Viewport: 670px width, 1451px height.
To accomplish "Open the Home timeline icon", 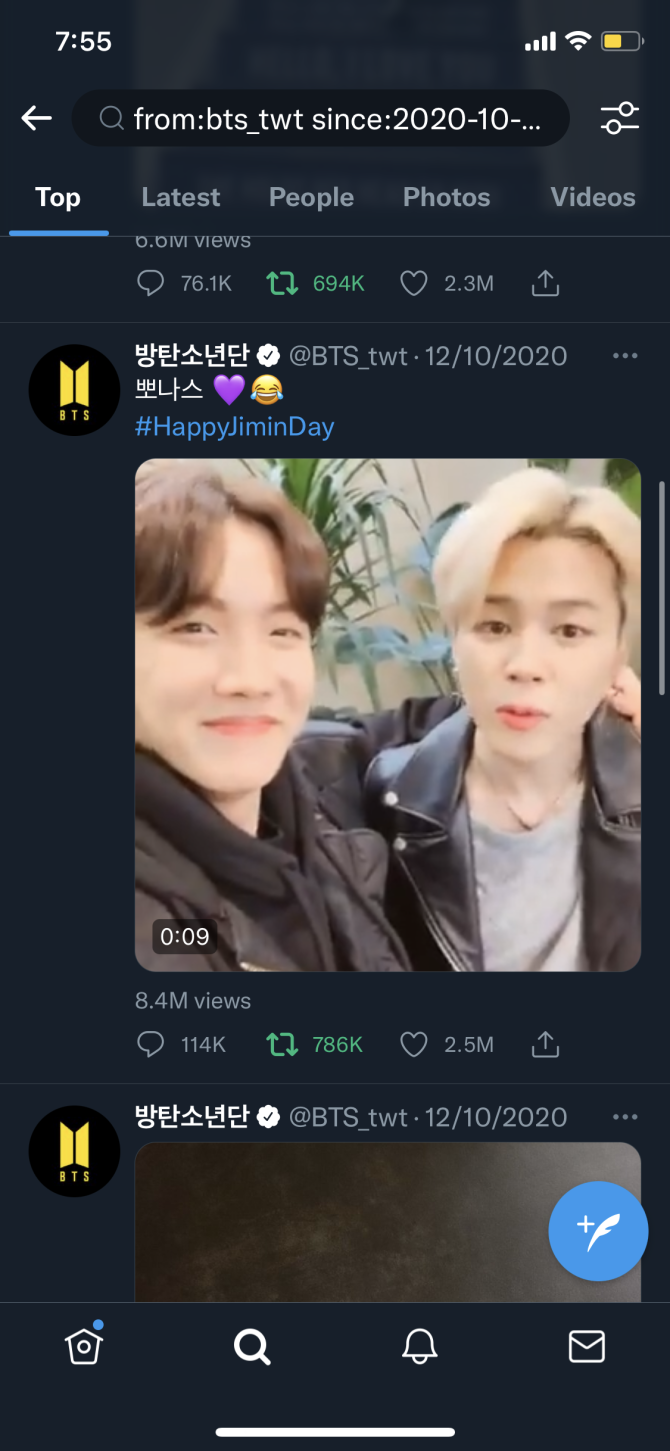I will (84, 1346).
